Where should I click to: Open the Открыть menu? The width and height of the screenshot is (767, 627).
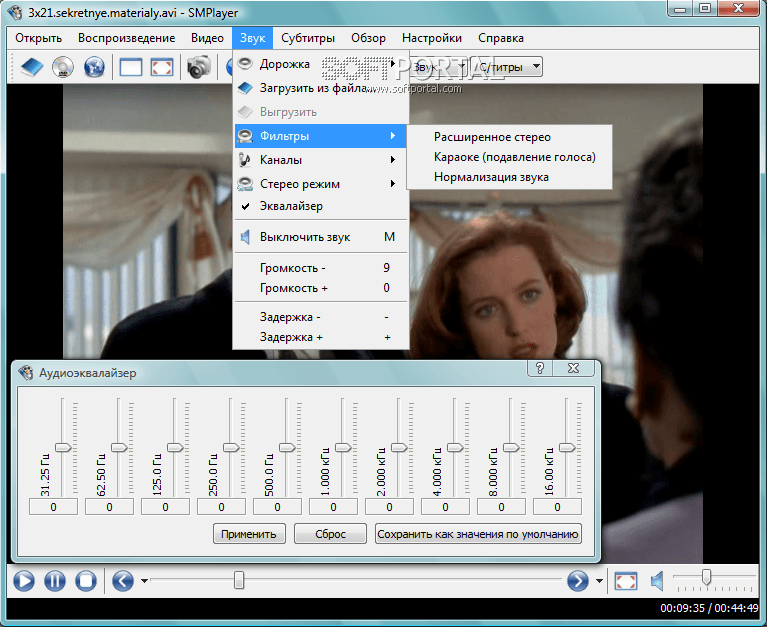pyautogui.click(x=39, y=38)
